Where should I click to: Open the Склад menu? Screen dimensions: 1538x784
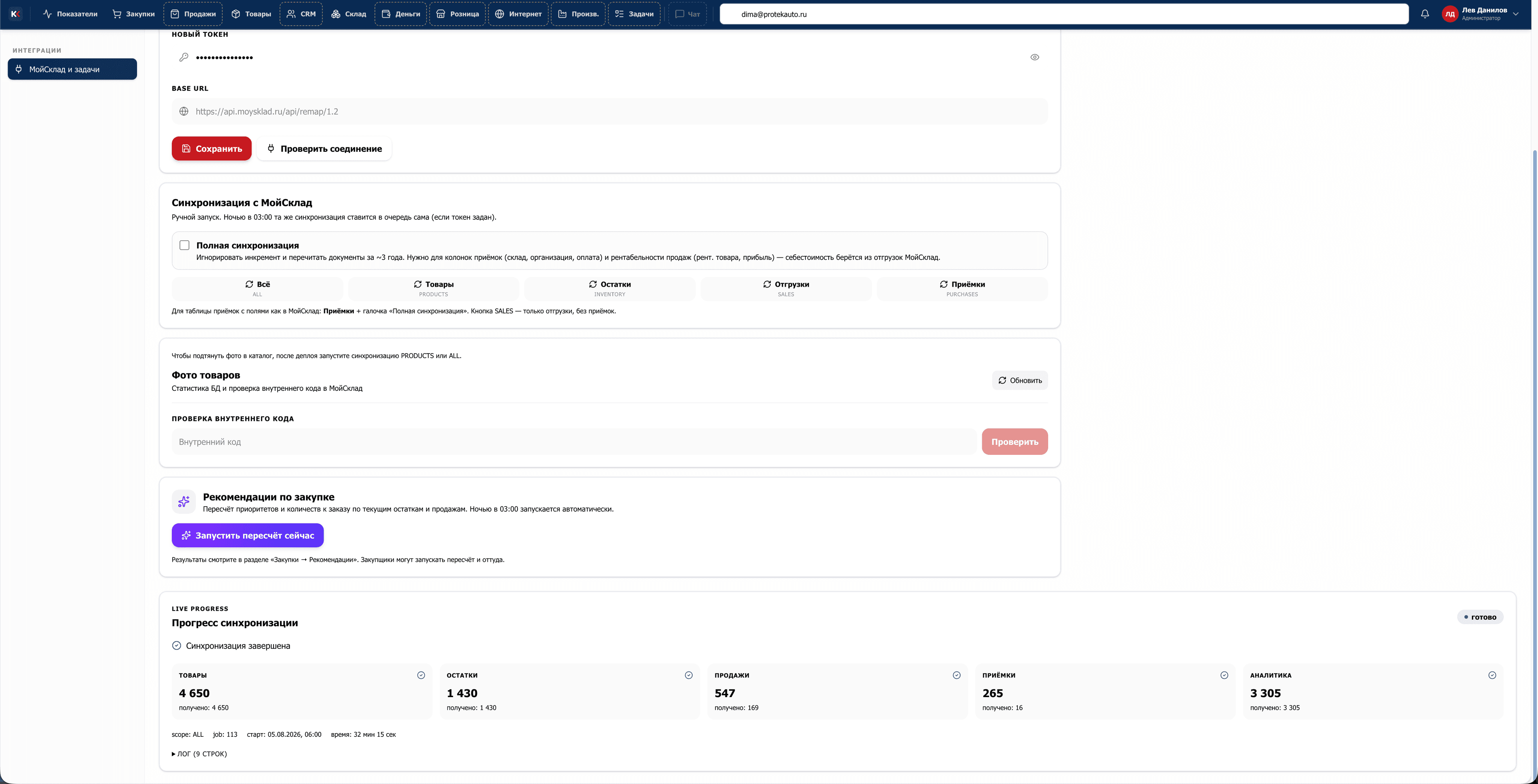click(349, 14)
